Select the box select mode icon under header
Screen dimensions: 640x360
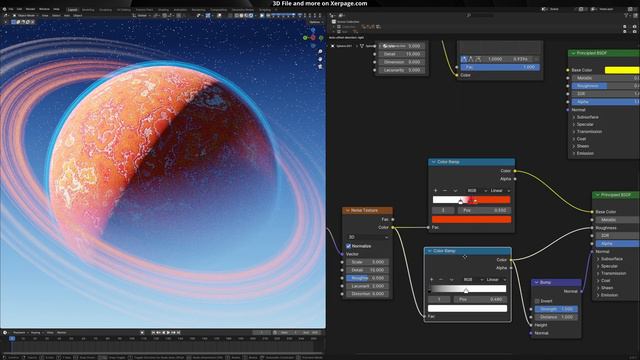13,22
